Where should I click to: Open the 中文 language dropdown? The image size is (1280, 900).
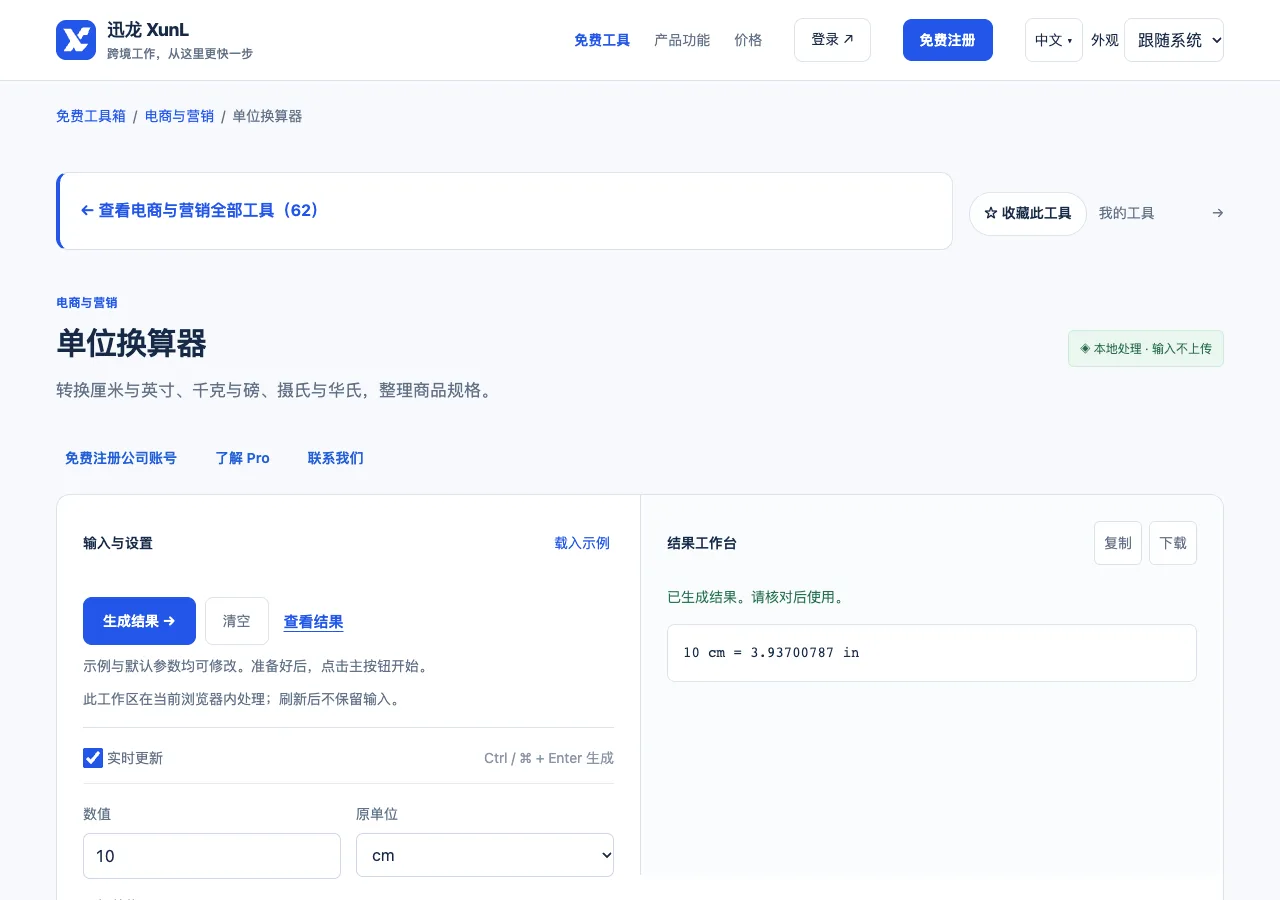(x=1053, y=40)
